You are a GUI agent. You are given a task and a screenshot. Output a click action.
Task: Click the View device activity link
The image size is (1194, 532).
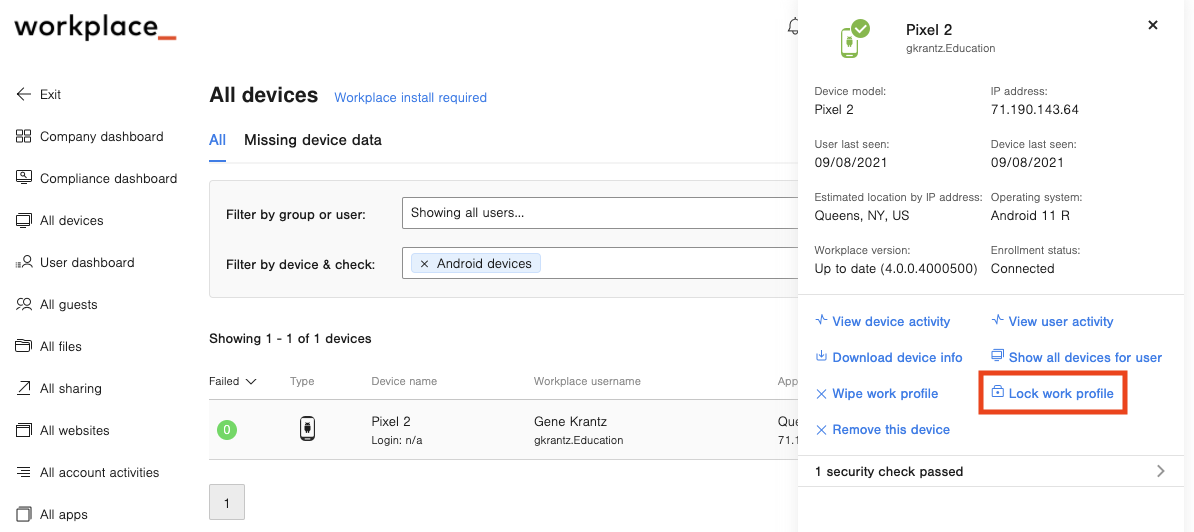click(x=891, y=321)
